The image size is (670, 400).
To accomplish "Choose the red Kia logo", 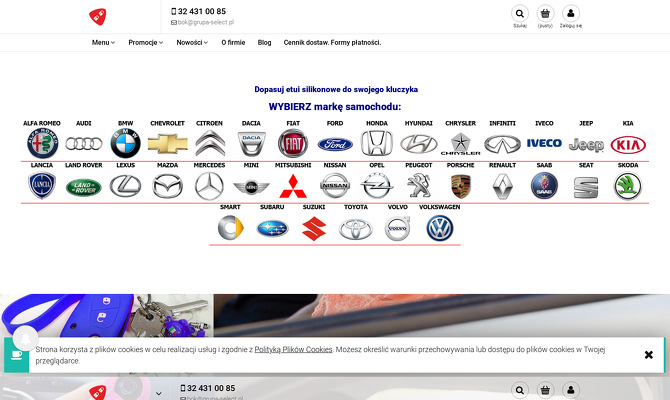I will pos(628,145).
